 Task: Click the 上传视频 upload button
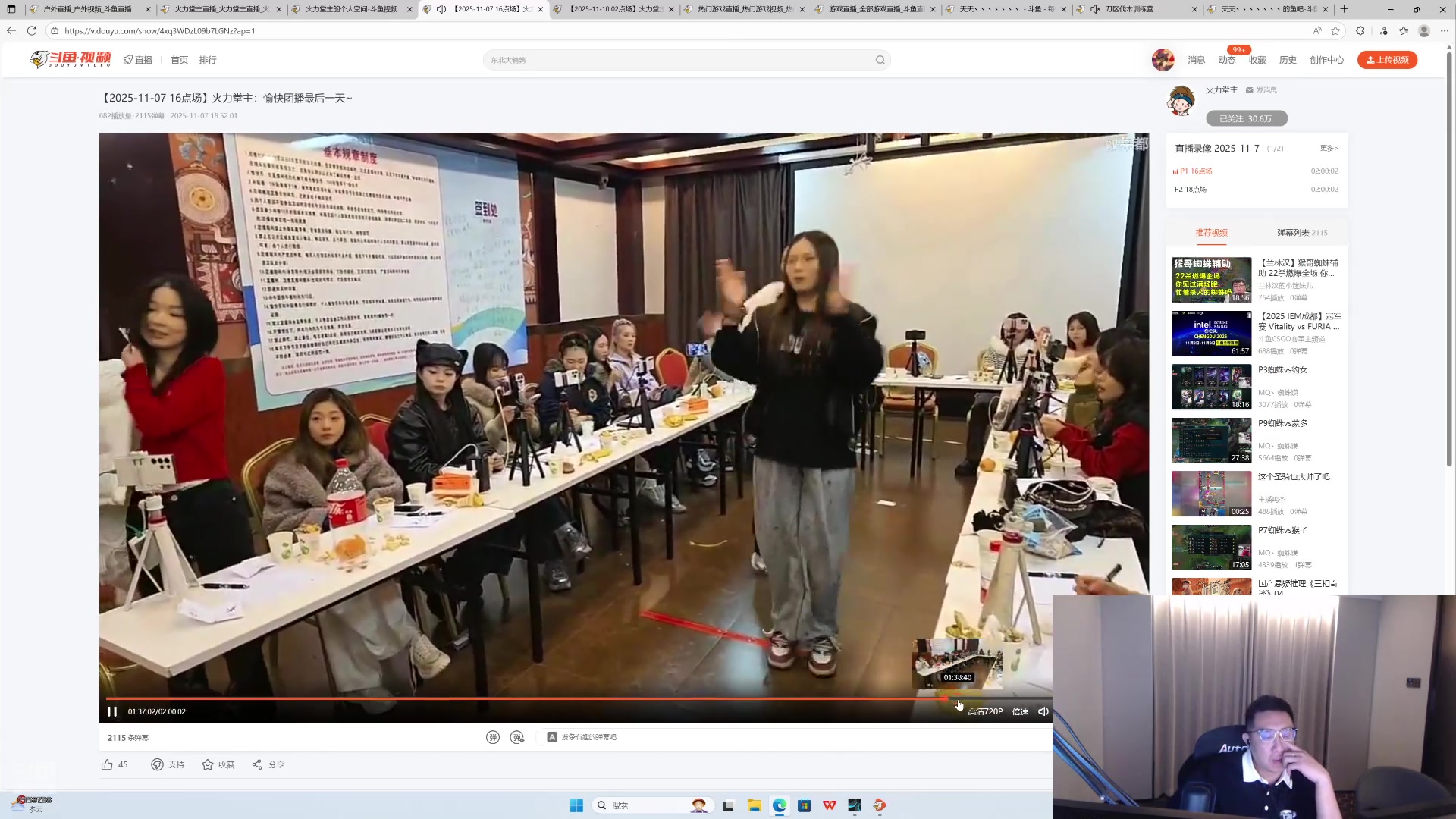tap(1387, 59)
